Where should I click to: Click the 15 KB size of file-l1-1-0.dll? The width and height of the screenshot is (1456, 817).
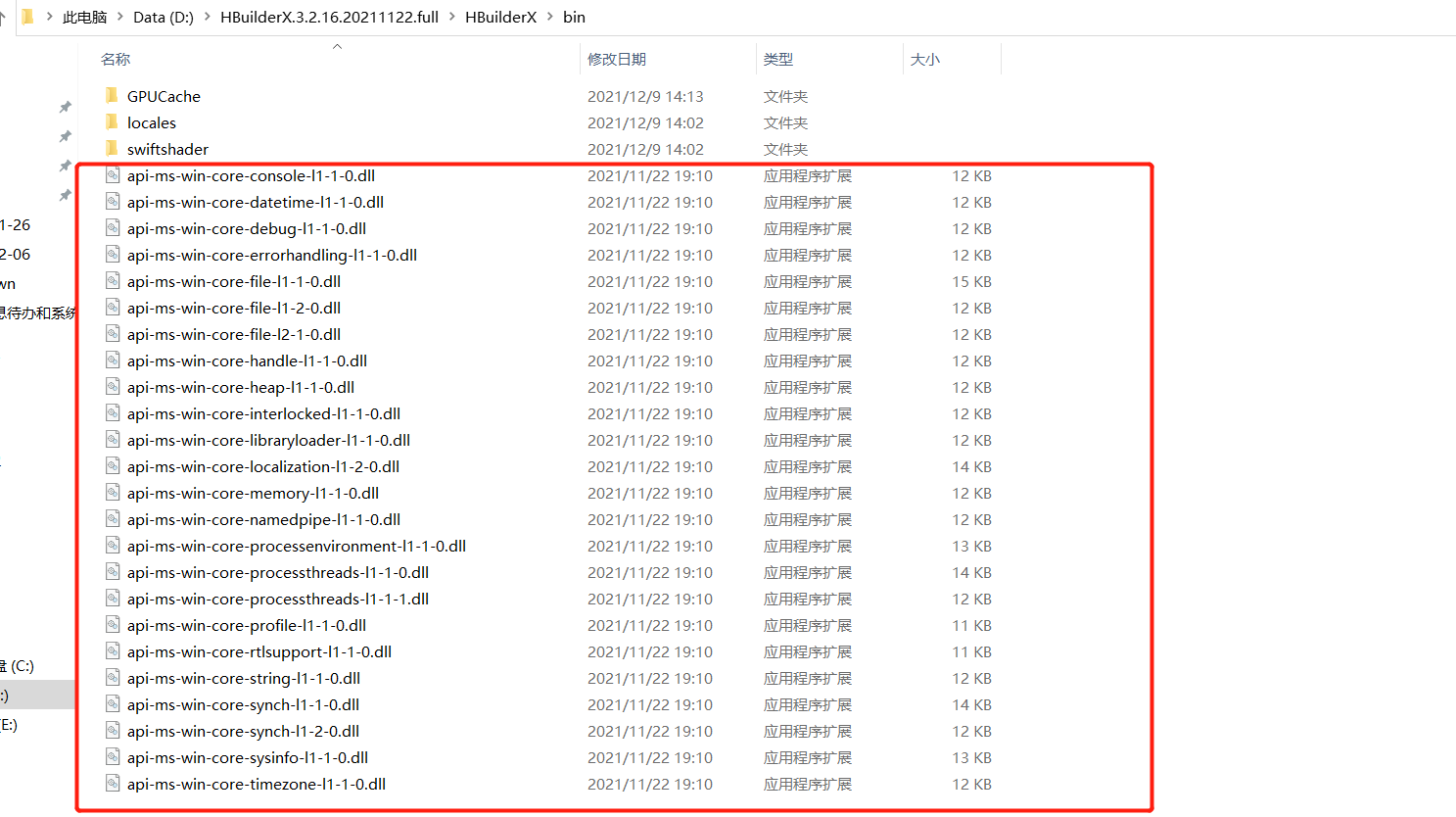coord(972,281)
